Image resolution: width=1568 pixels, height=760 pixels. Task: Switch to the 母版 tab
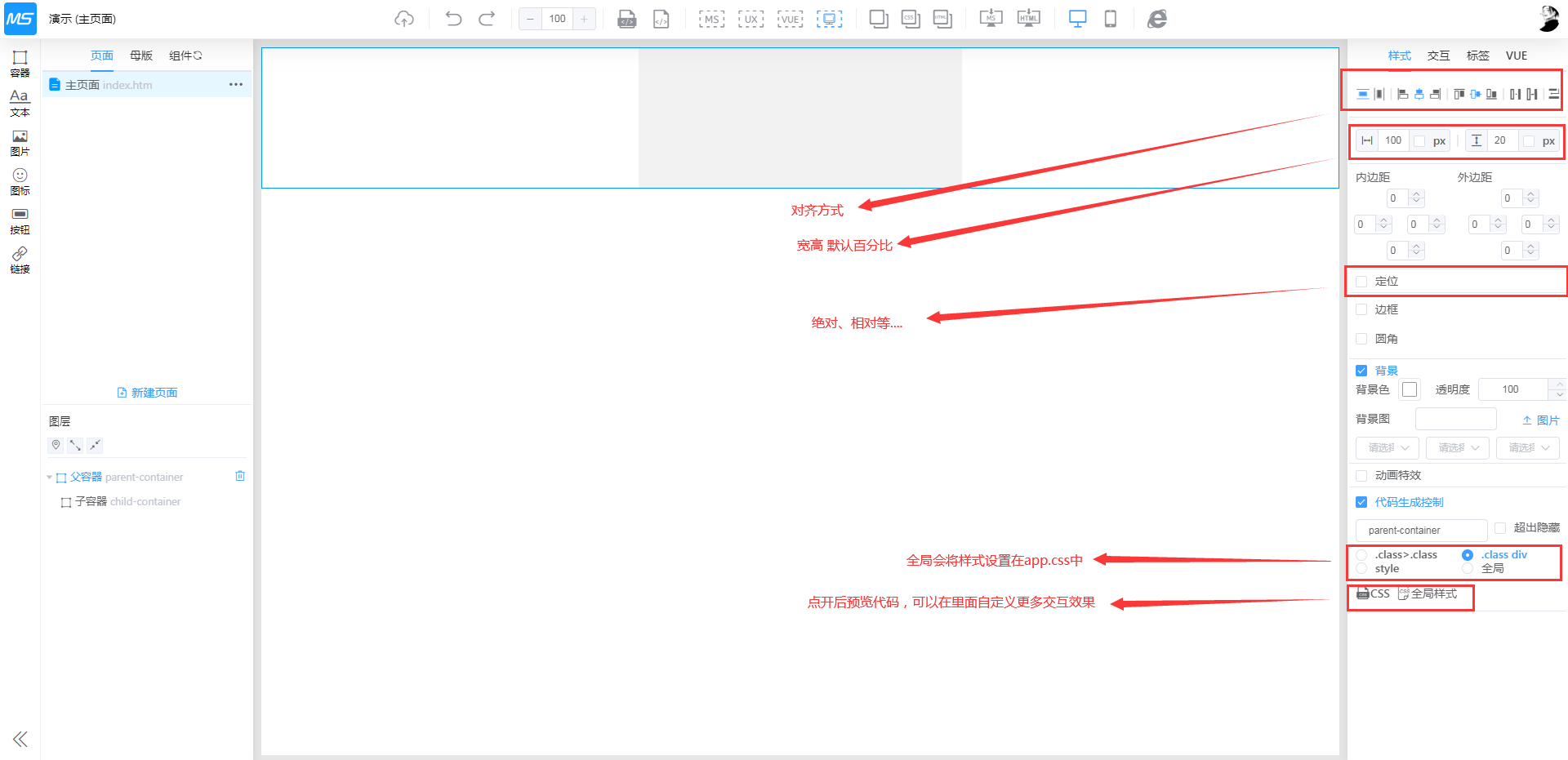pos(141,56)
